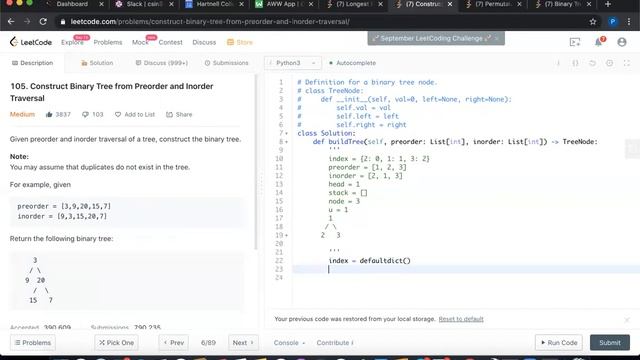Viewport: 640px width, 360px height.
Task: Switch to the Slack browser tab
Action: pyautogui.click(x=144, y=4)
